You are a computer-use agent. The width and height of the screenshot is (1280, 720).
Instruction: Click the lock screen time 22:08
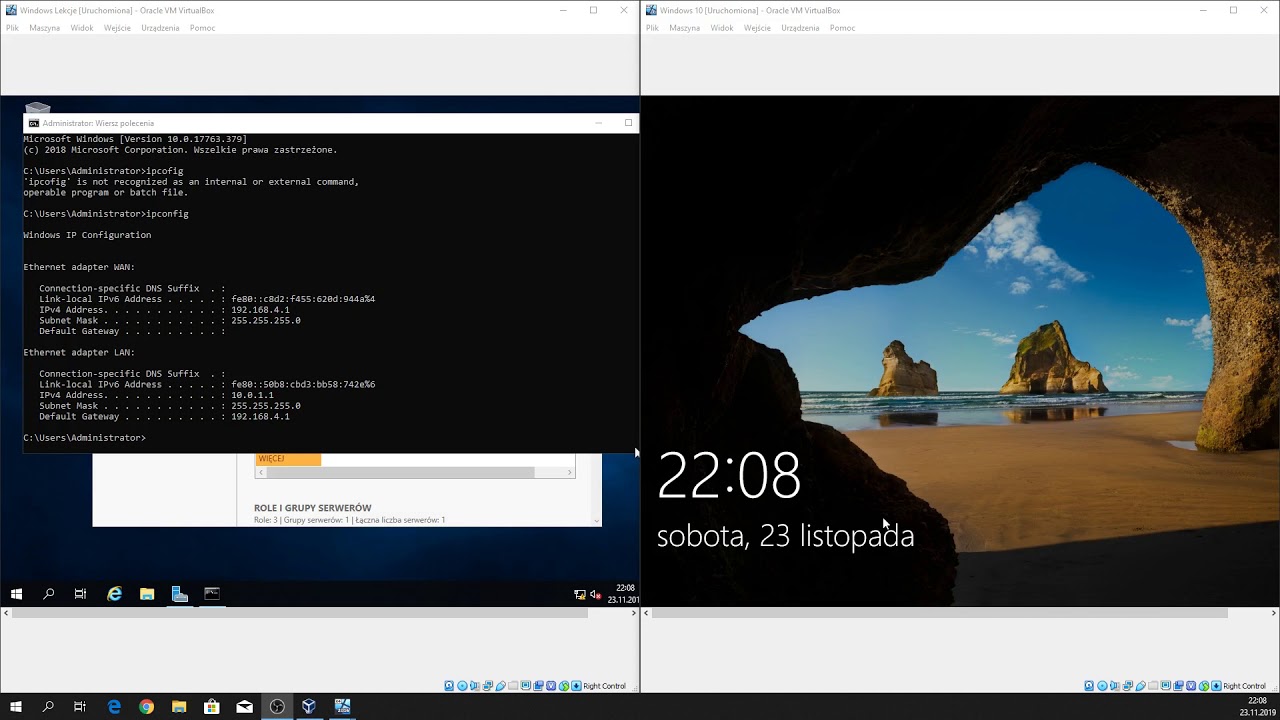pyautogui.click(x=729, y=476)
